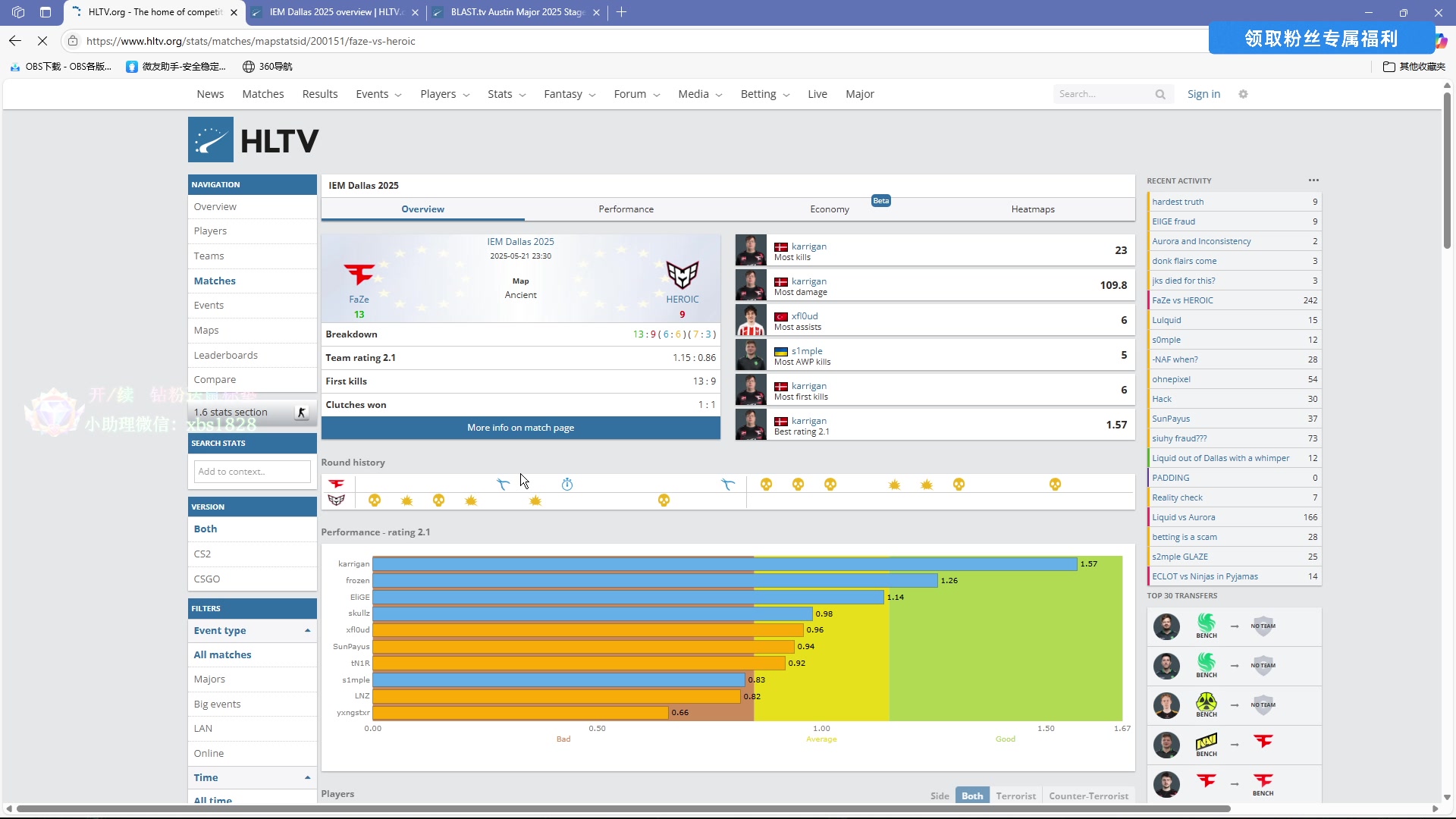The image size is (1456, 819).
Task: Collapse the Time filter section
Action: pyautogui.click(x=253, y=778)
